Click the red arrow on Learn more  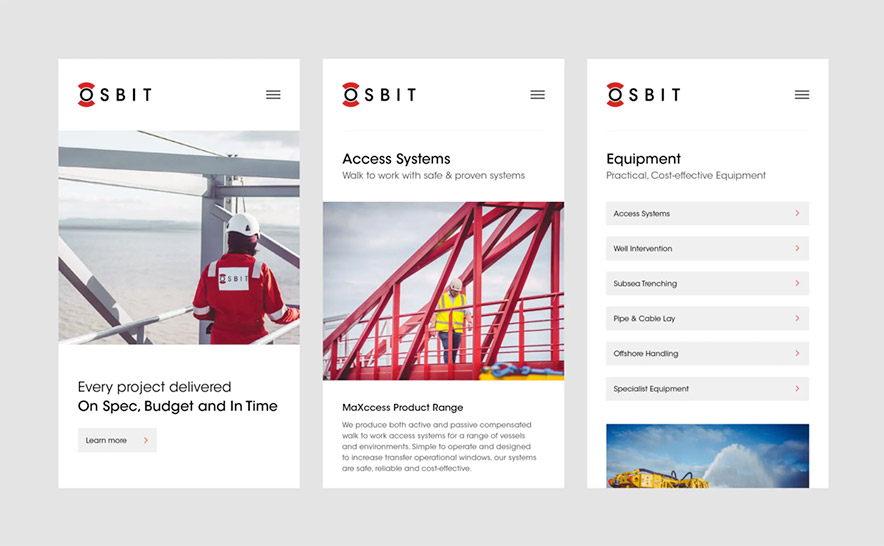click(145, 440)
